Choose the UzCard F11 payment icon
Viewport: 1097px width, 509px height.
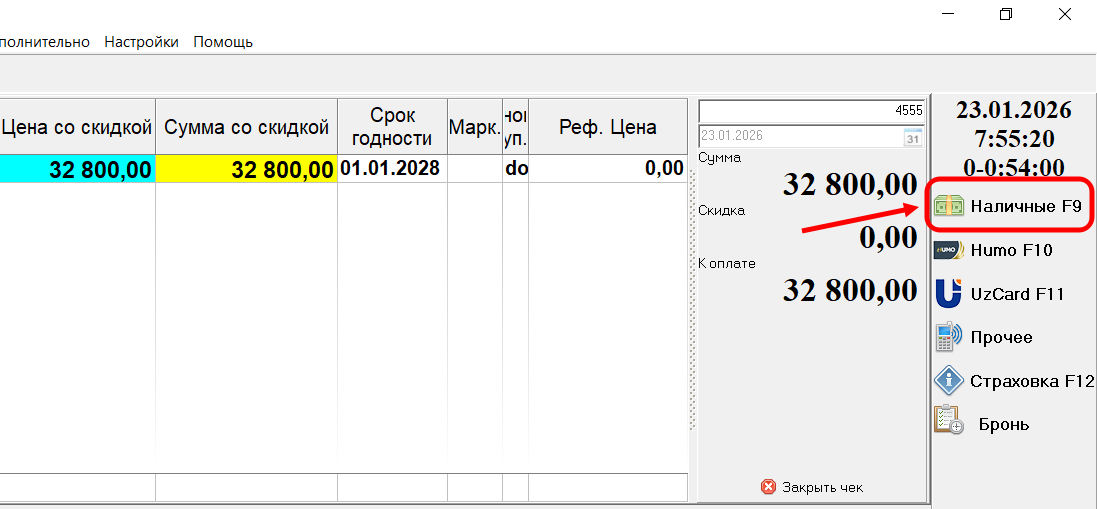[x=948, y=293]
